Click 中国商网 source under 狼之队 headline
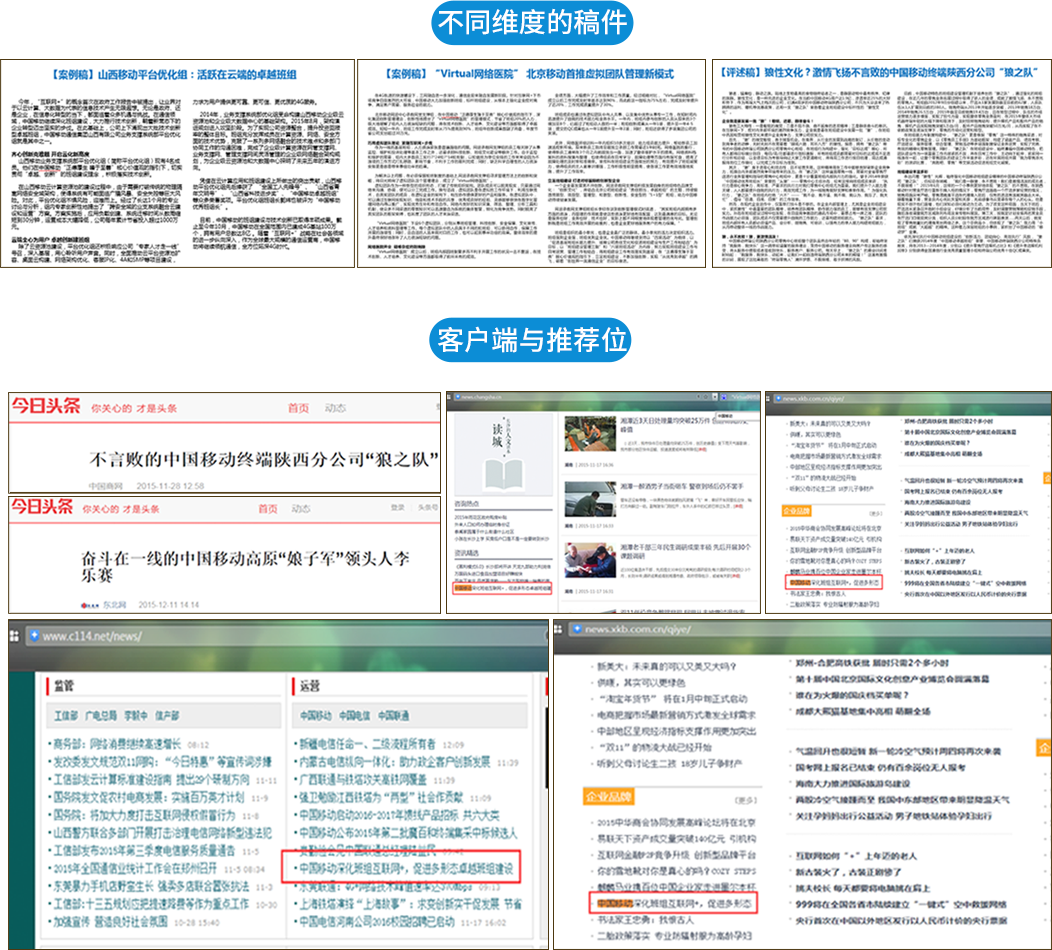This screenshot has height=950, width=1052. pyautogui.click(x=106, y=486)
